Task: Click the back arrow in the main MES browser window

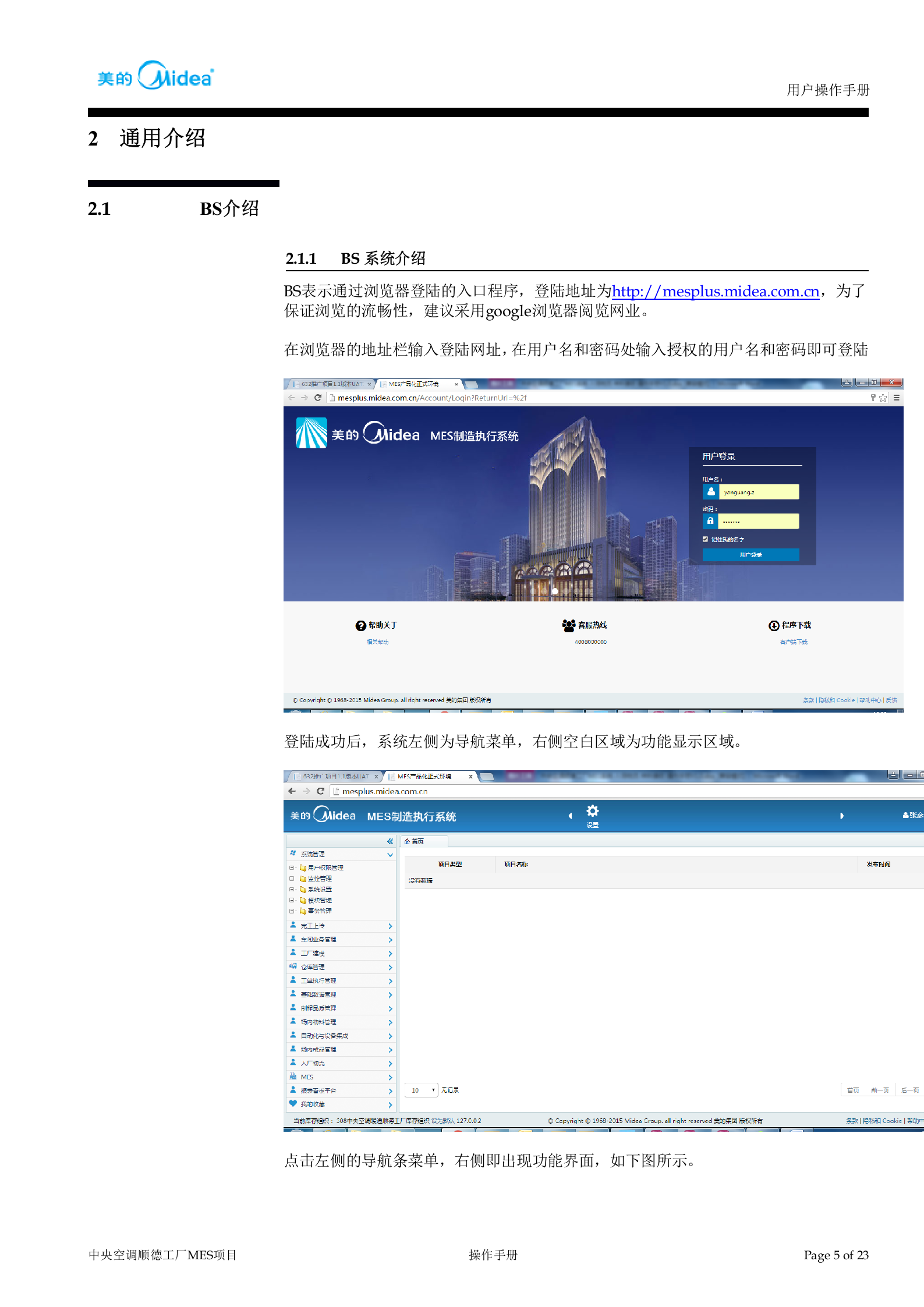Action: point(292,791)
